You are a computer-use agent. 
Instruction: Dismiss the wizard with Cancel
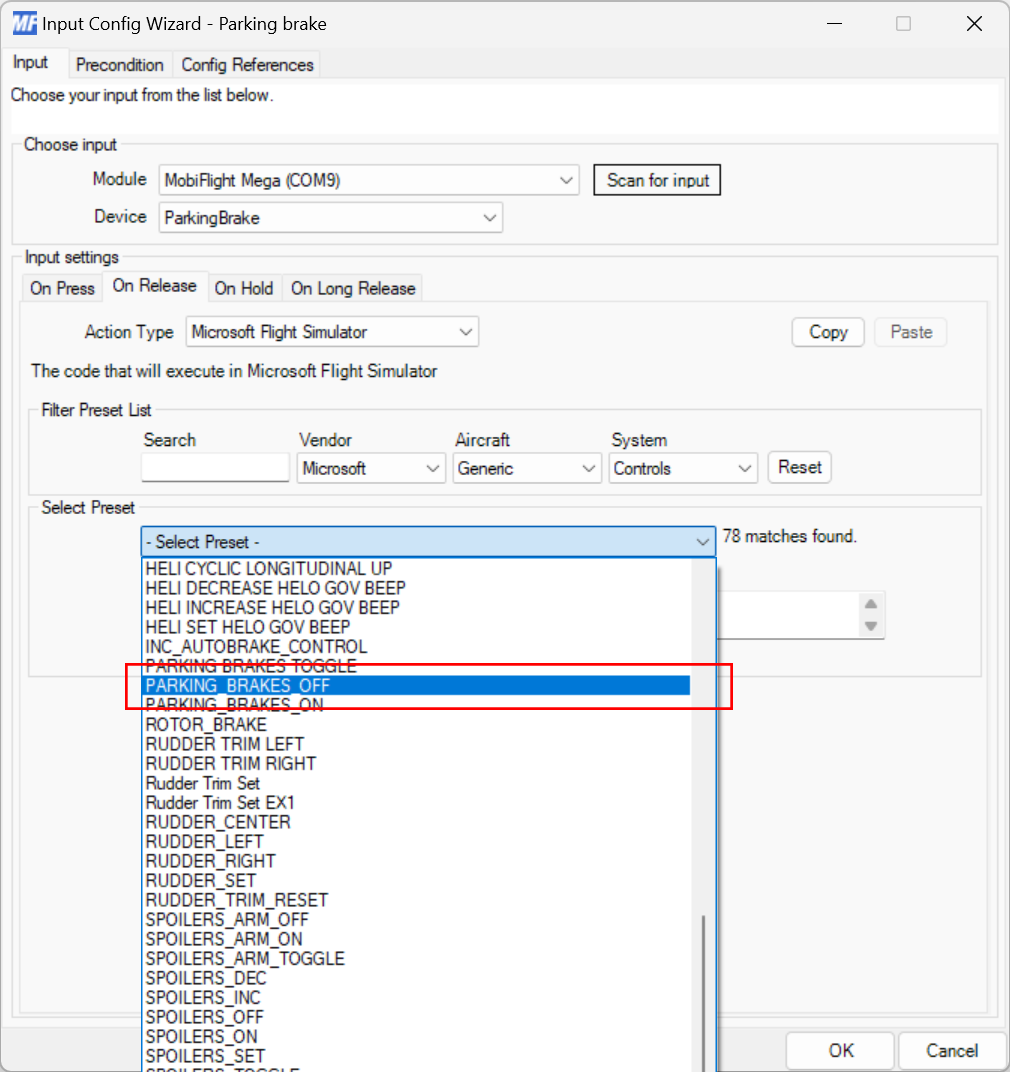(x=951, y=1050)
